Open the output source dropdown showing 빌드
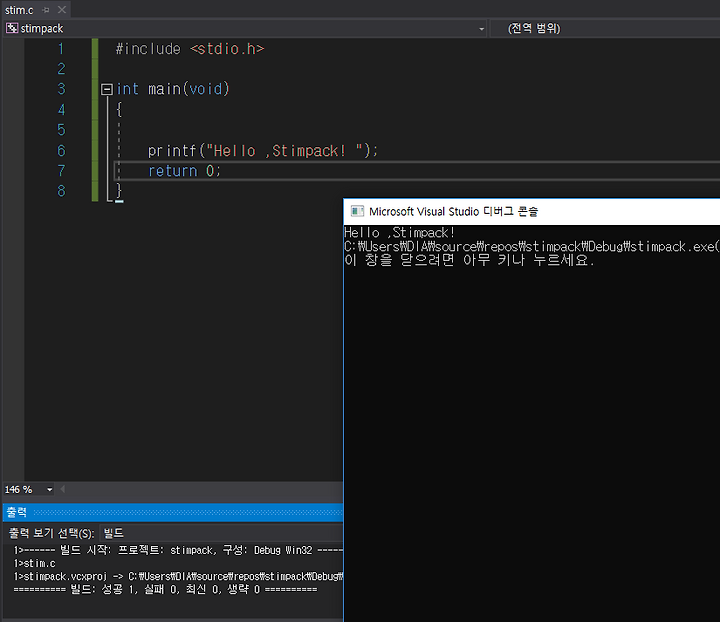This screenshot has height=622, width=720. pos(221,533)
